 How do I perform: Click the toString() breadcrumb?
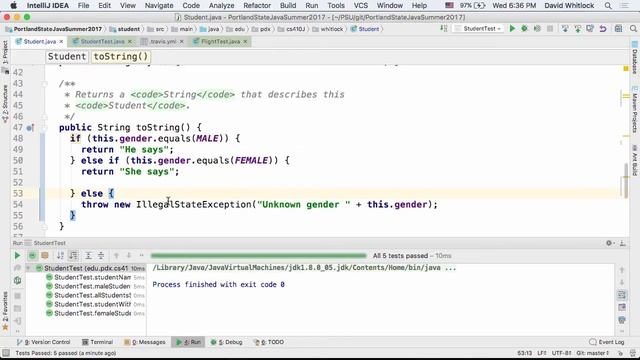coord(120,57)
